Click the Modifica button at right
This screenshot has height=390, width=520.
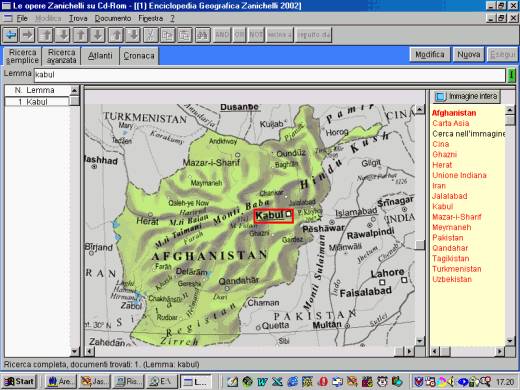[x=430, y=55]
